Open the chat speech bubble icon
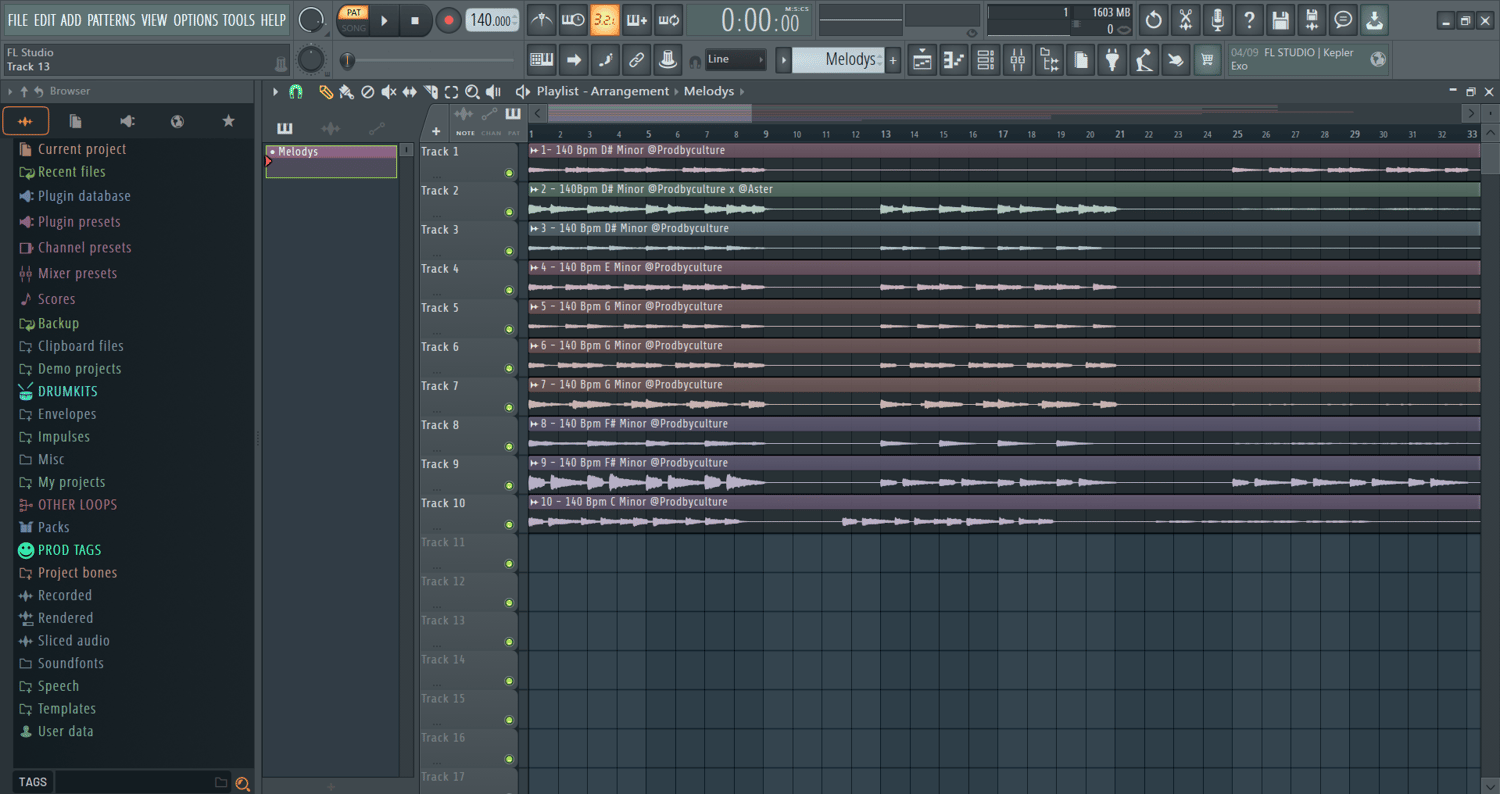 pyautogui.click(x=1343, y=19)
